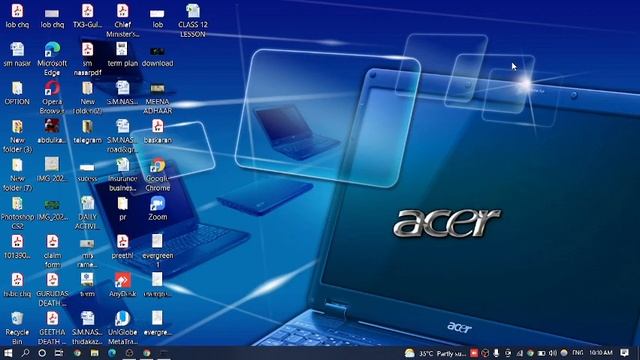Select the DAILY ACTIVI document icon
Image resolution: width=640 pixels, height=360 pixels.
point(87,212)
